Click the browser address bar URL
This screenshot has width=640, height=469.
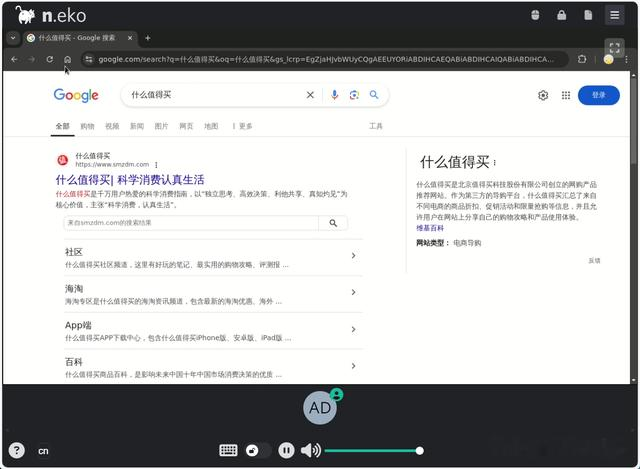click(326, 60)
